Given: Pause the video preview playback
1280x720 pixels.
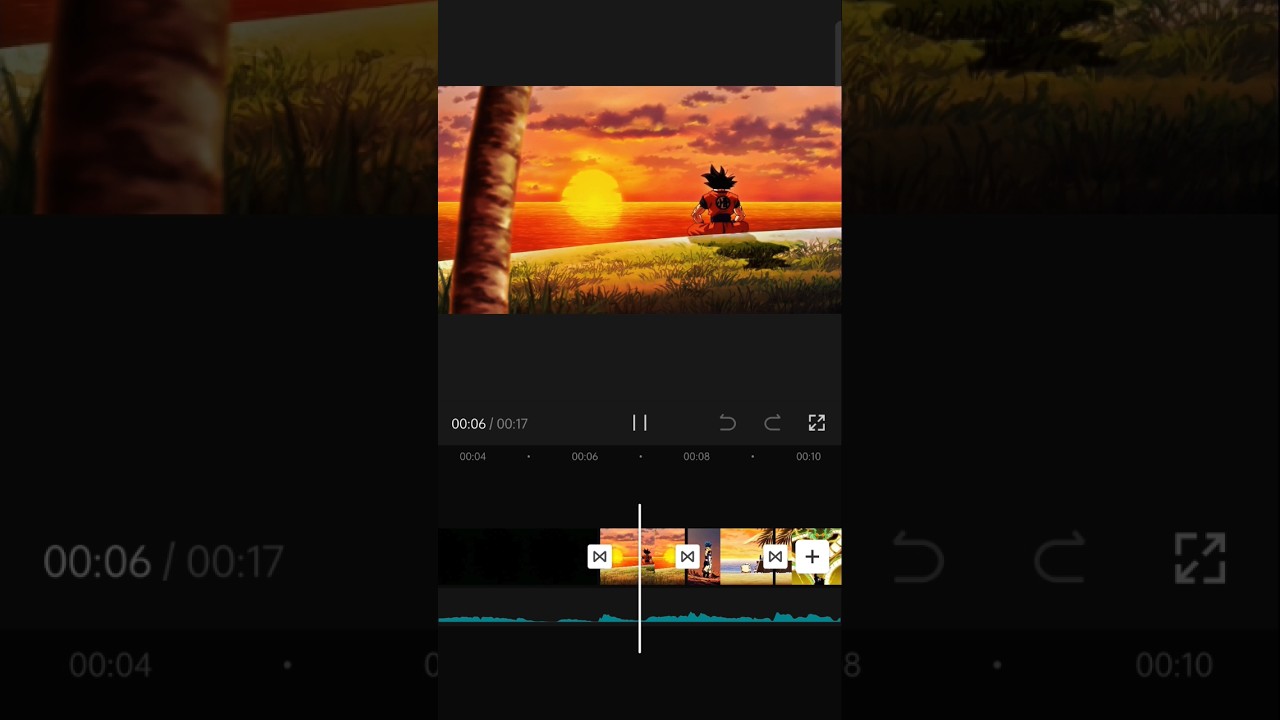Looking at the screenshot, I should [640, 423].
